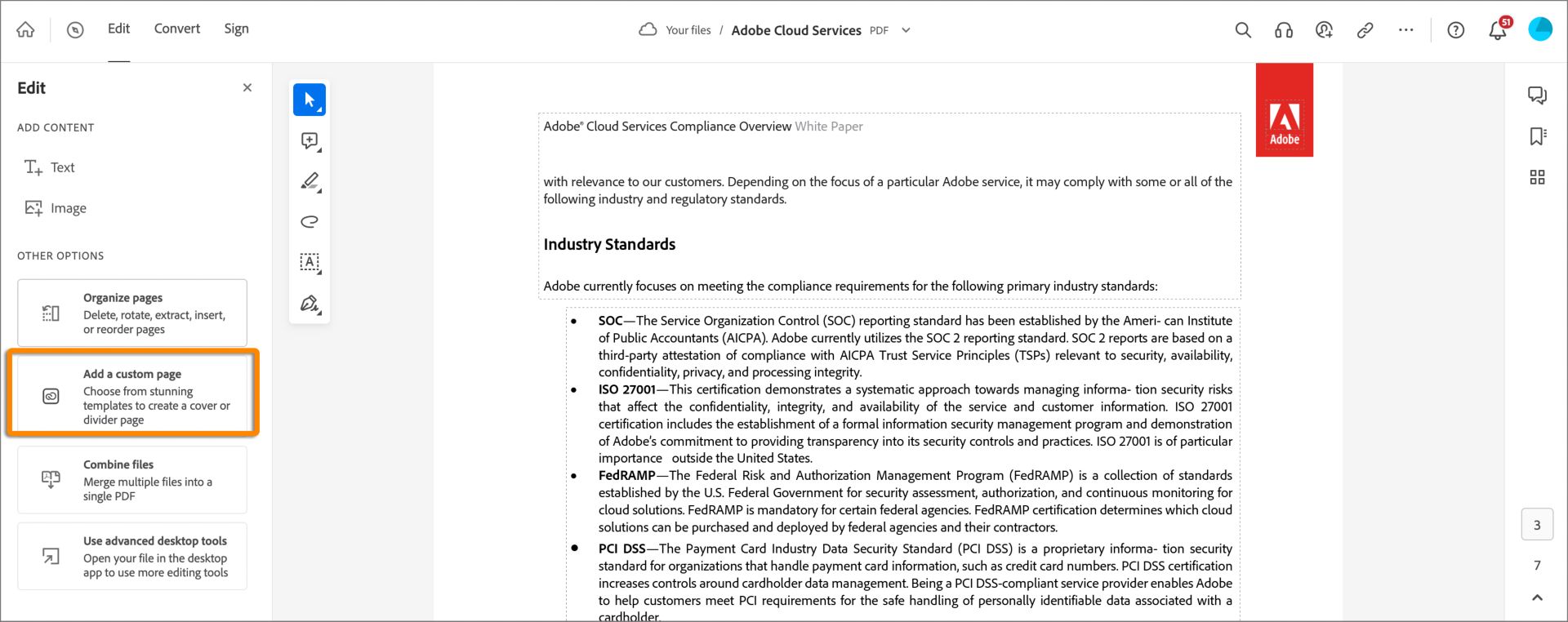This screenshot has height=622, width=1568.
Task: Click the SOC bullet item text
Action: click(x=915, y=346)
